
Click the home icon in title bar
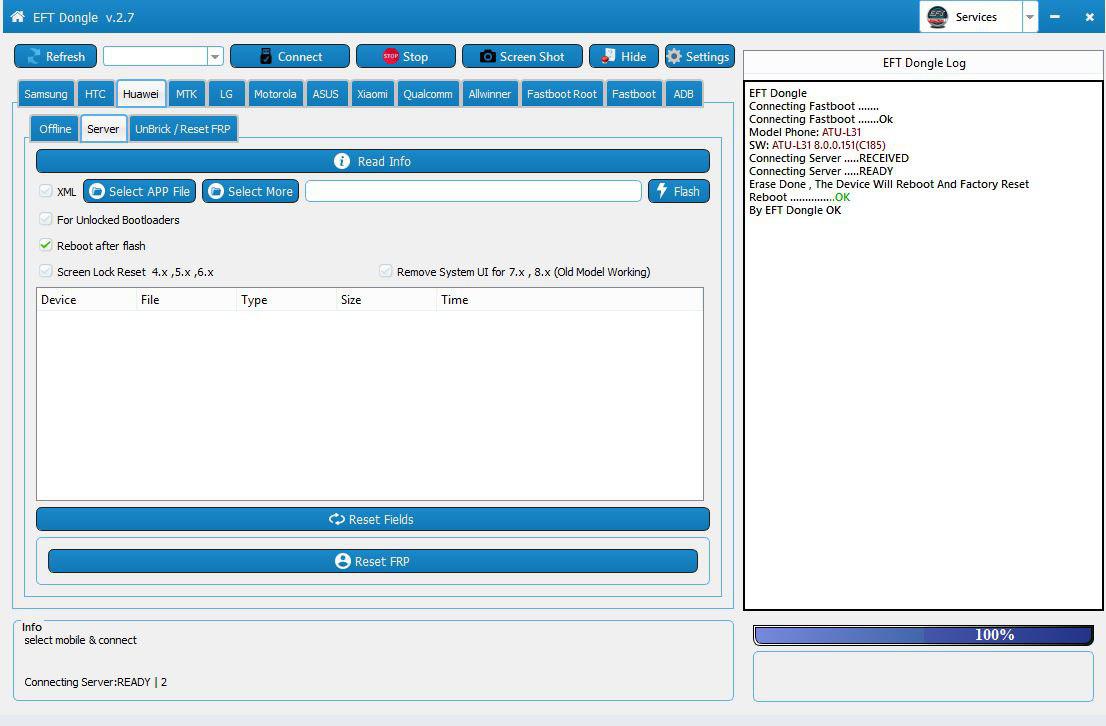pyautogui.click(x=17, y=16)
